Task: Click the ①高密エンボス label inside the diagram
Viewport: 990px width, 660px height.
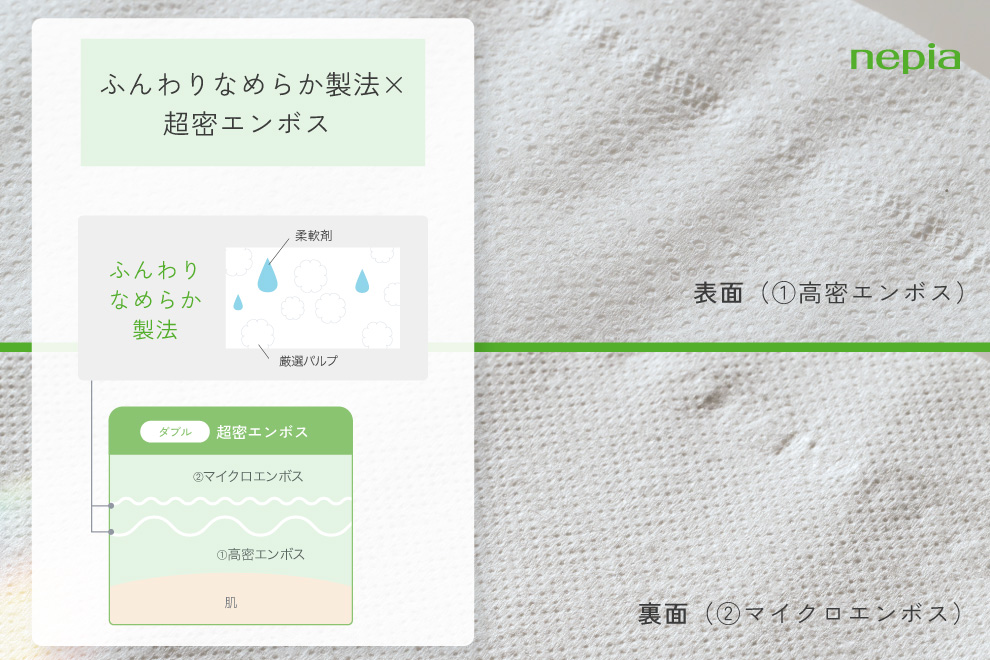Action: point(260,554)
